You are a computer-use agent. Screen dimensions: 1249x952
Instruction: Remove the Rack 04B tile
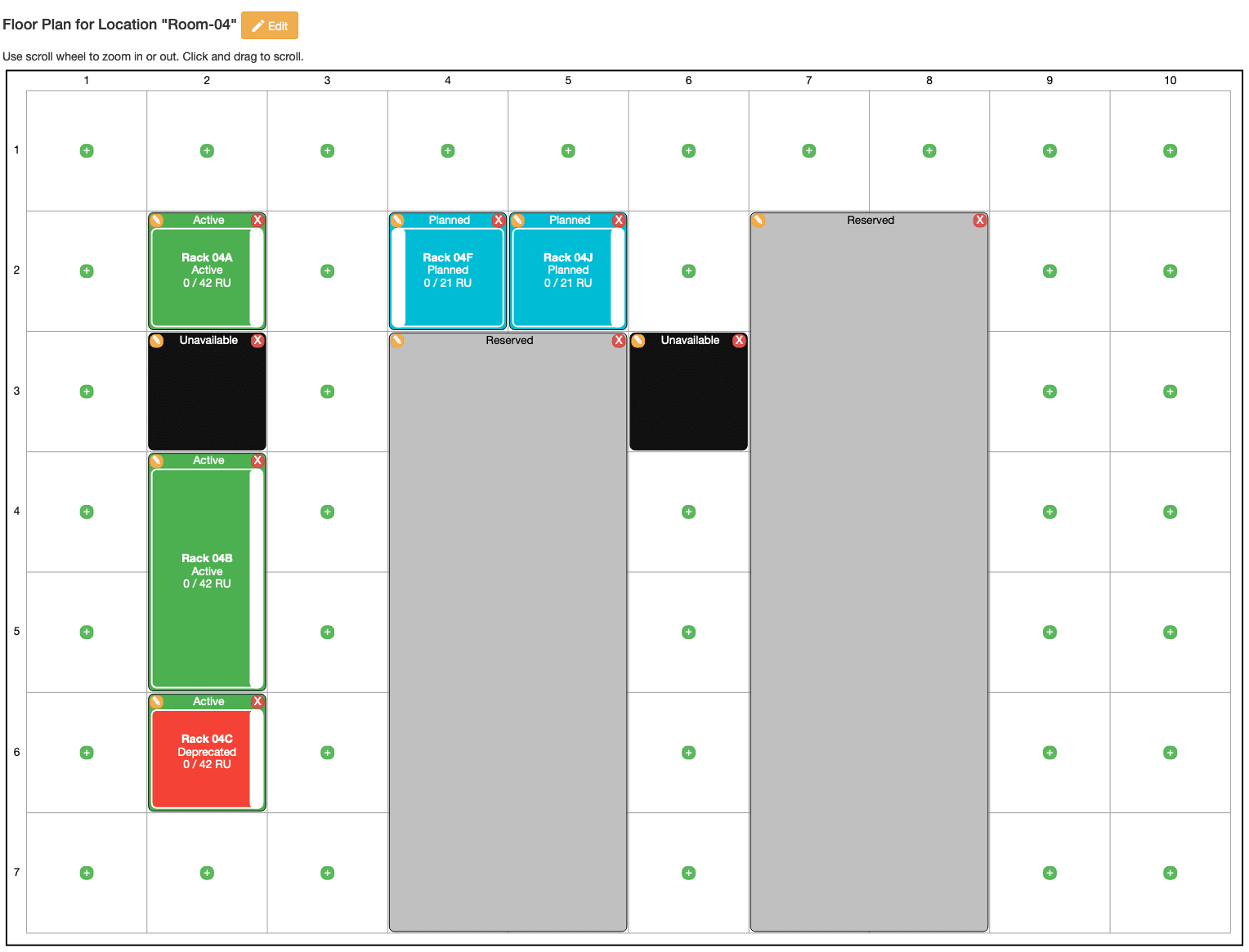257,461
